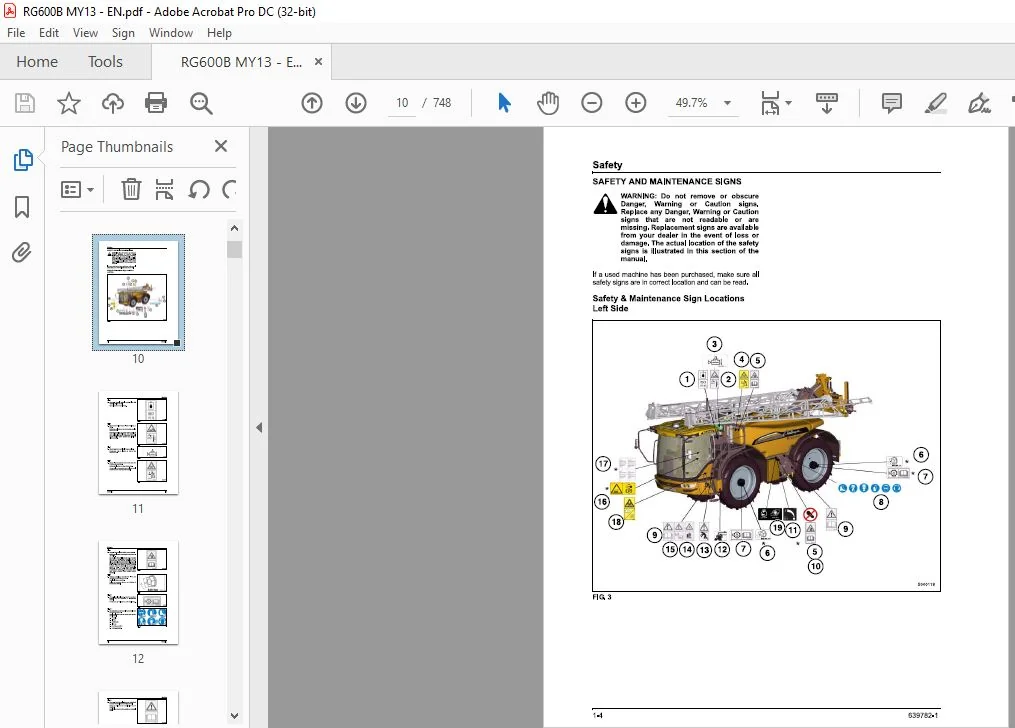Viewport: 1015px width, 728px height.
Task: Toggle Page Thumbnails panel sidebar icon
Action: pos(23,160)
